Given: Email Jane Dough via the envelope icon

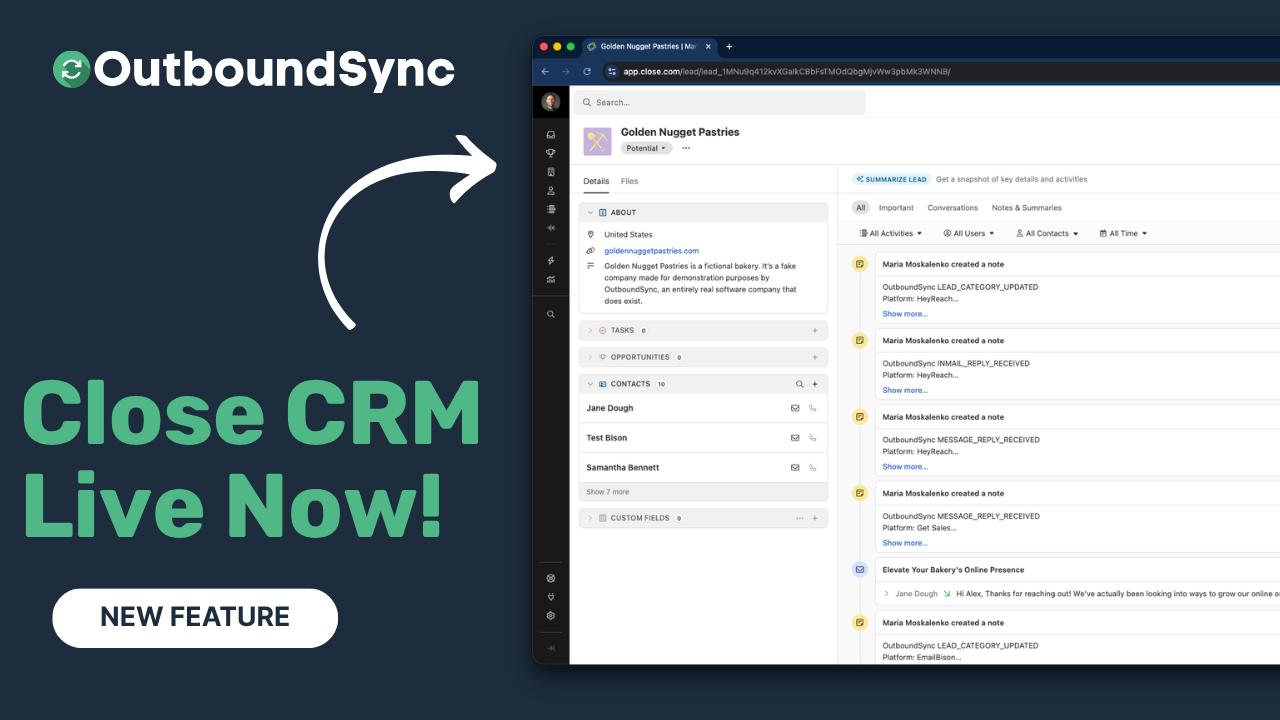Looking at the screenshot, I should pos(795,407).
